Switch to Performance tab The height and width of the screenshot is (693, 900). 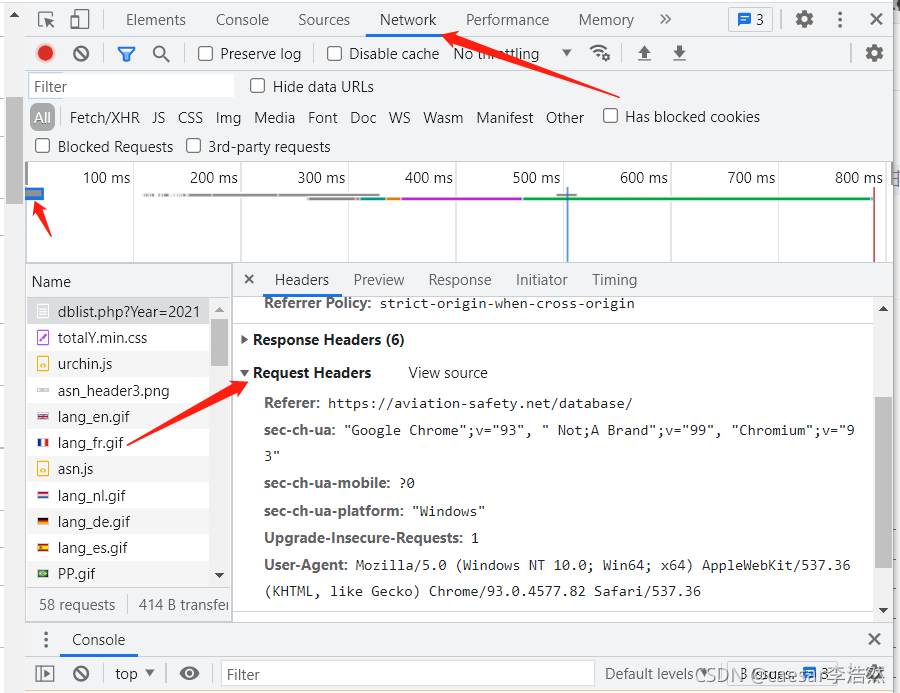pyautogui.click(x=507, y=20)
